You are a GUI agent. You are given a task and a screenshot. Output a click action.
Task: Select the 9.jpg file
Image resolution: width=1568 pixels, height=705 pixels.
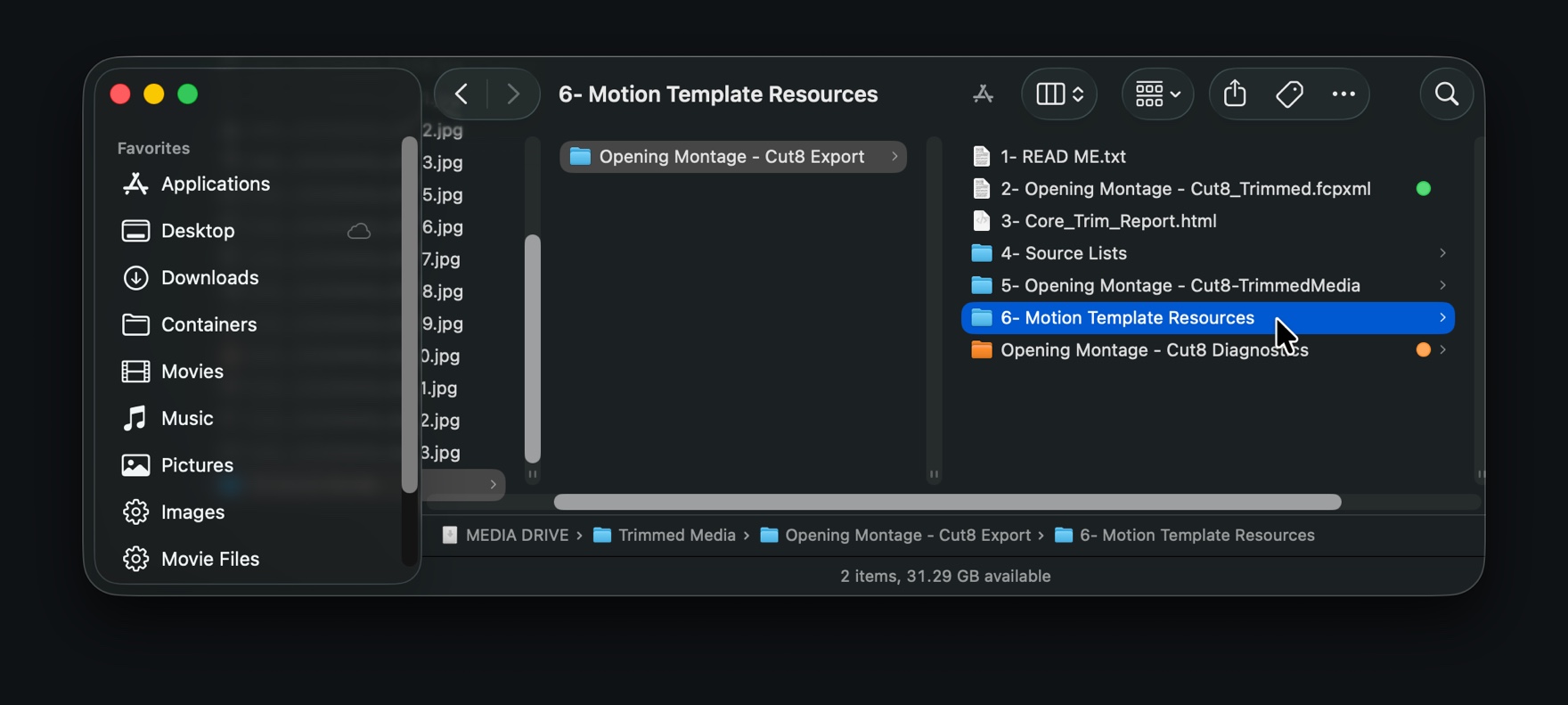point(443,324)
